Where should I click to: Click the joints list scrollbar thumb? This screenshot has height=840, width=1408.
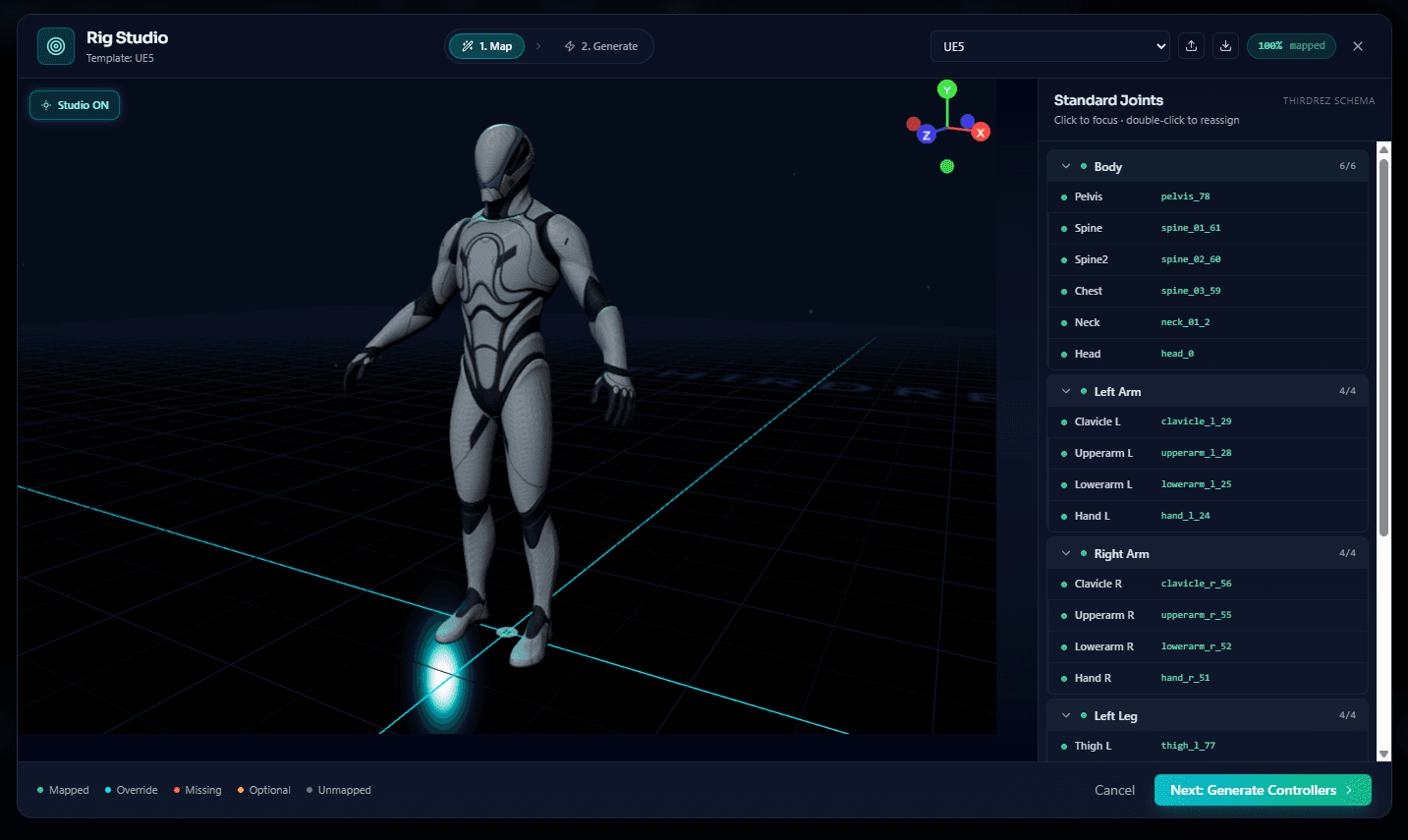tap(1383, 347)
